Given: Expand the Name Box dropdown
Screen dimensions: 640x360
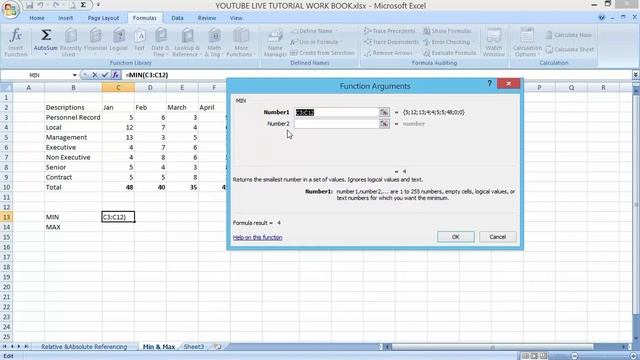Looking at the screenshot, I should coord(74,75).
